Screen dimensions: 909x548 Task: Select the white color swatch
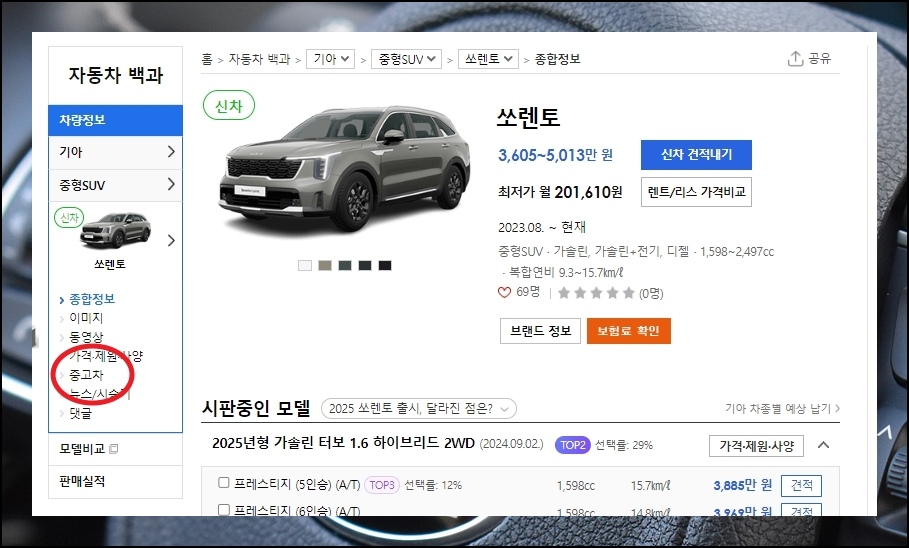click(x=305, y=266)
